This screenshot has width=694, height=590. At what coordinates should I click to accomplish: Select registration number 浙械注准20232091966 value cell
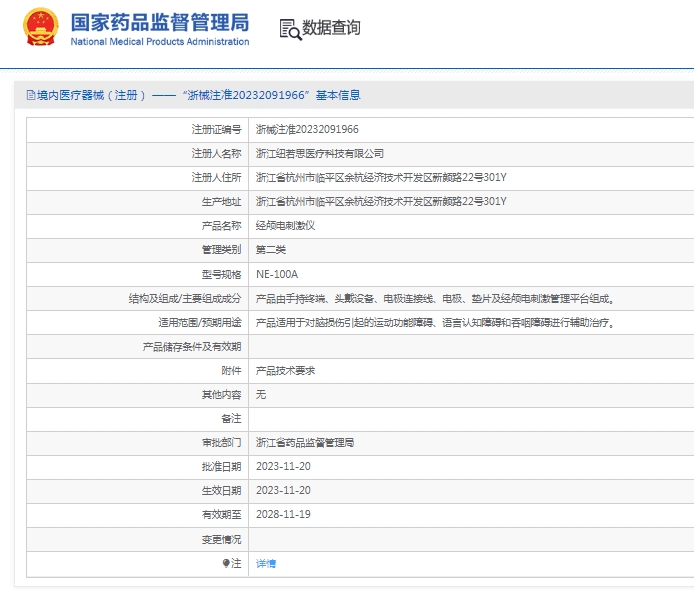(x=307, y=129)
